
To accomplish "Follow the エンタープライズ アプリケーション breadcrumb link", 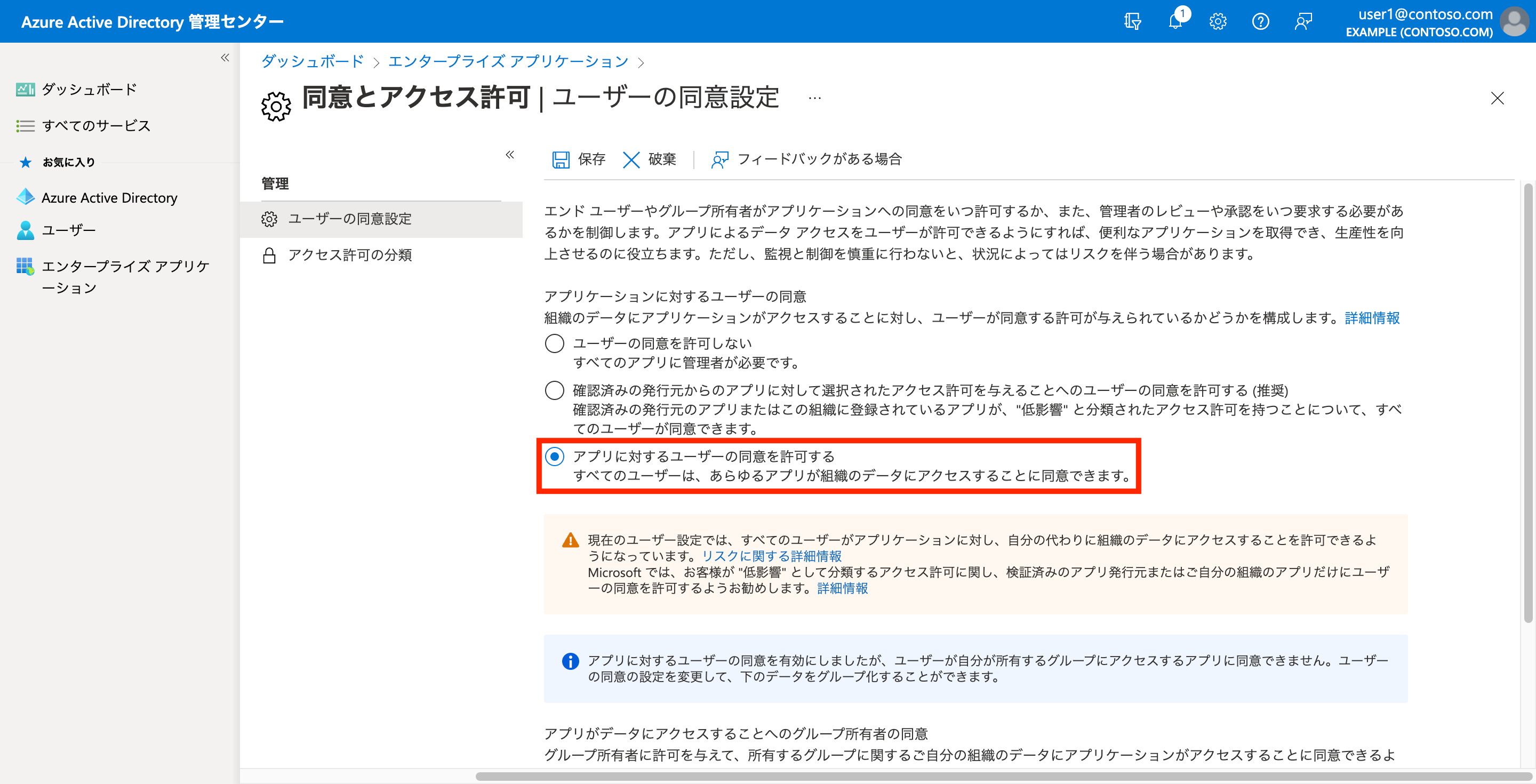I will (508, 61).
